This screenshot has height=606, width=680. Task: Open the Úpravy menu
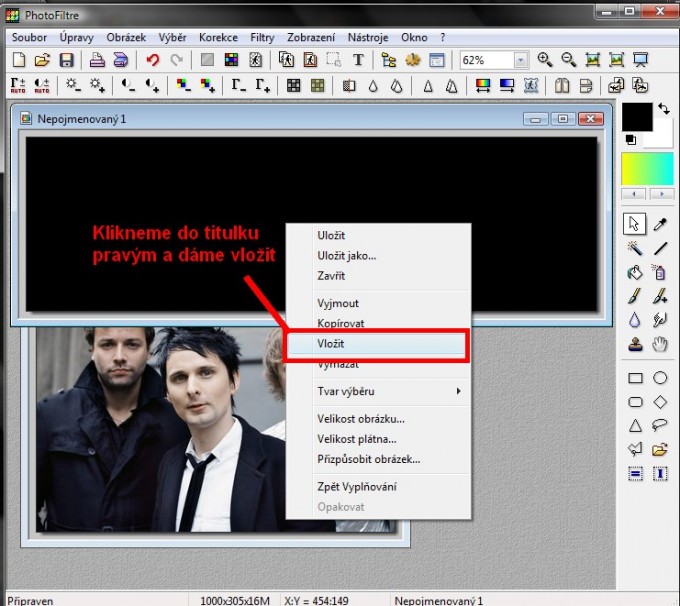click(76, 38)
